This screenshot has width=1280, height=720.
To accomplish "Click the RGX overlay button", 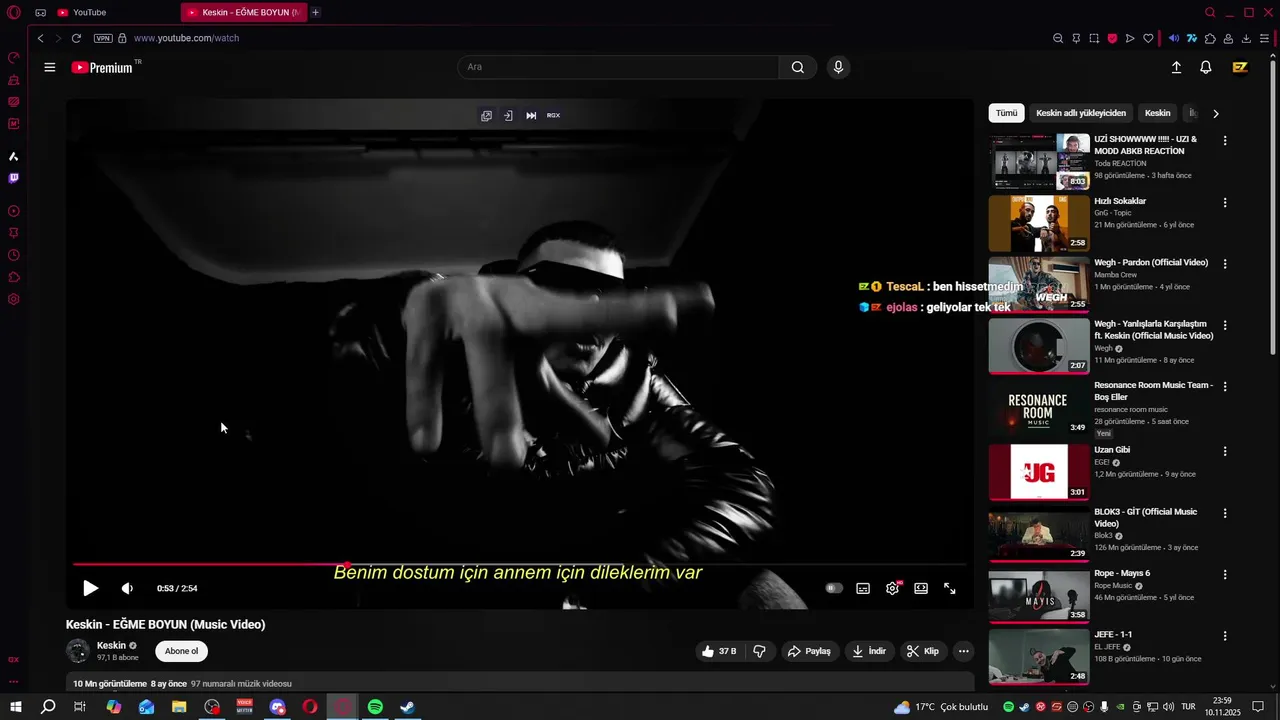I will [553, 115].
